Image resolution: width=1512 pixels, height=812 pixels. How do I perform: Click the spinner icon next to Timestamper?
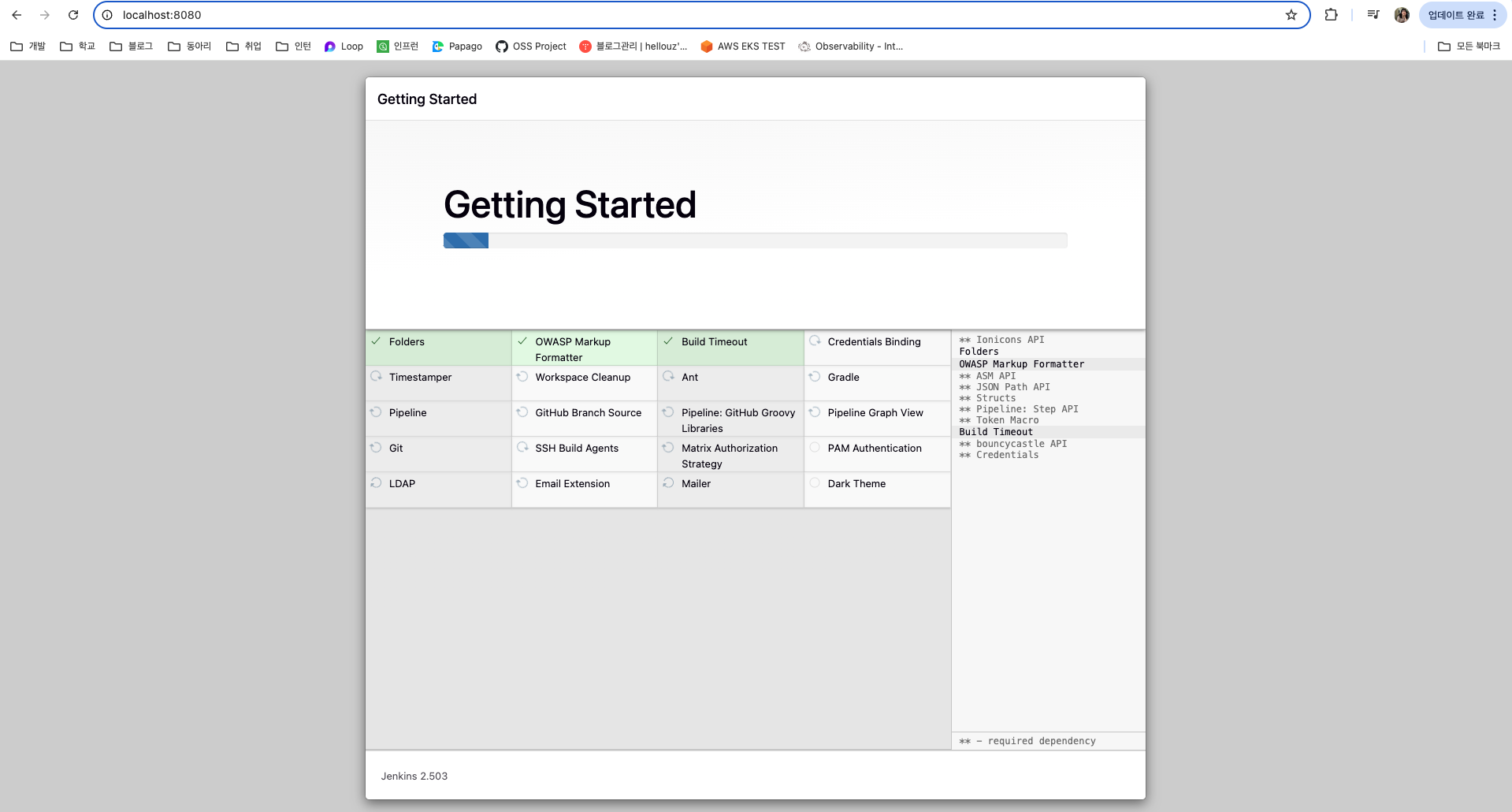point(377,376)
